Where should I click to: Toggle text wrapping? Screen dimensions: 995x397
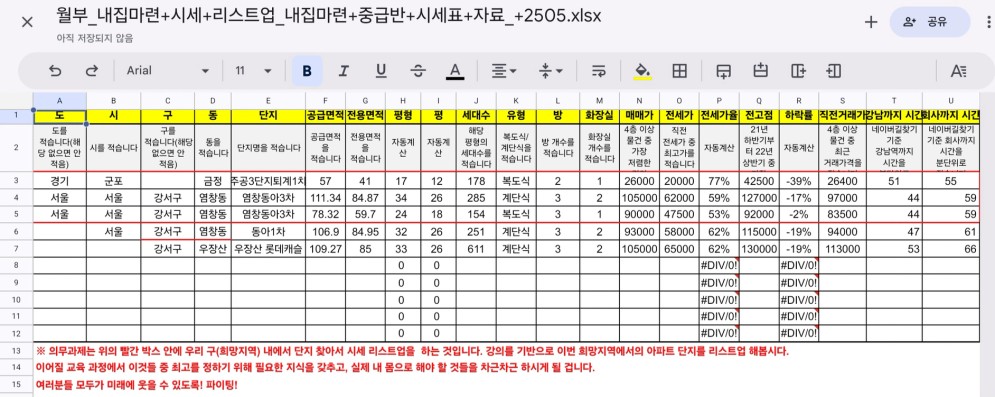(x=598, y=71)
